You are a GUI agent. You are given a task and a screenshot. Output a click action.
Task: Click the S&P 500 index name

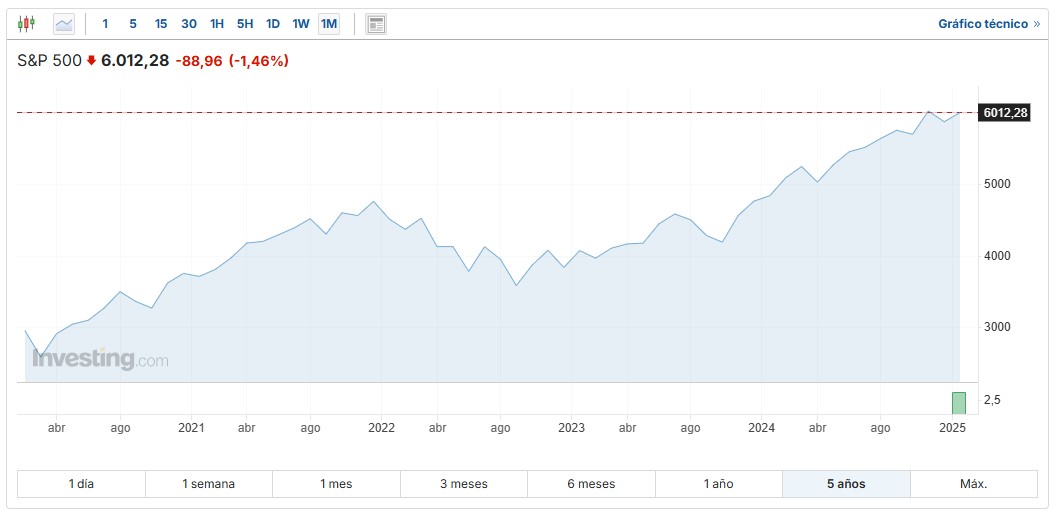(49, 61)
